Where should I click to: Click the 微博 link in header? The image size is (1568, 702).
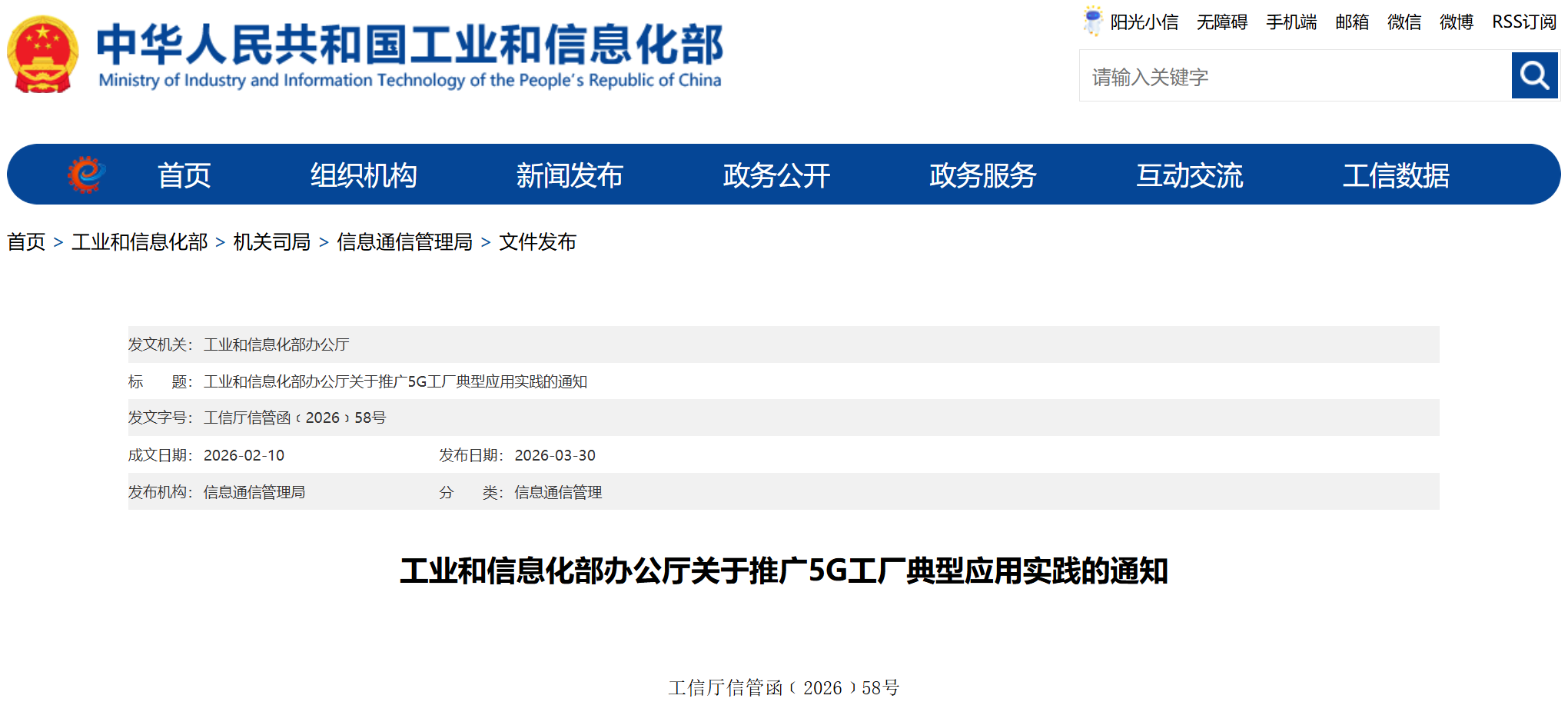pyautogui.click(x=1457, y=22)
